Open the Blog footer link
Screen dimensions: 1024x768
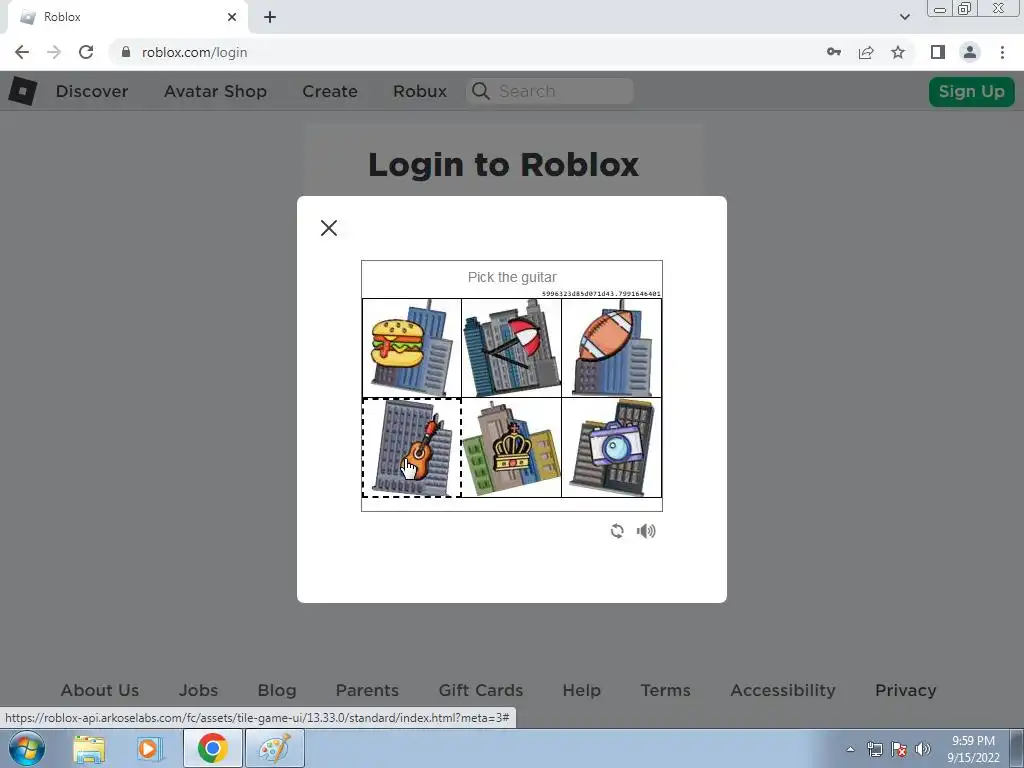[277, 690]
